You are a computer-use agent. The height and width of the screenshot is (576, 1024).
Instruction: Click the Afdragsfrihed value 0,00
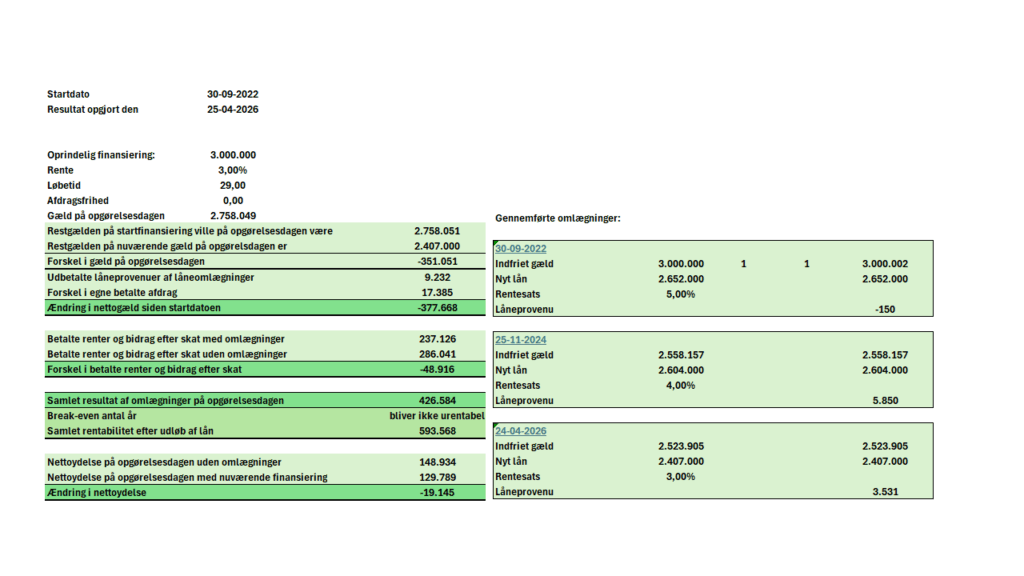(232, 200)
